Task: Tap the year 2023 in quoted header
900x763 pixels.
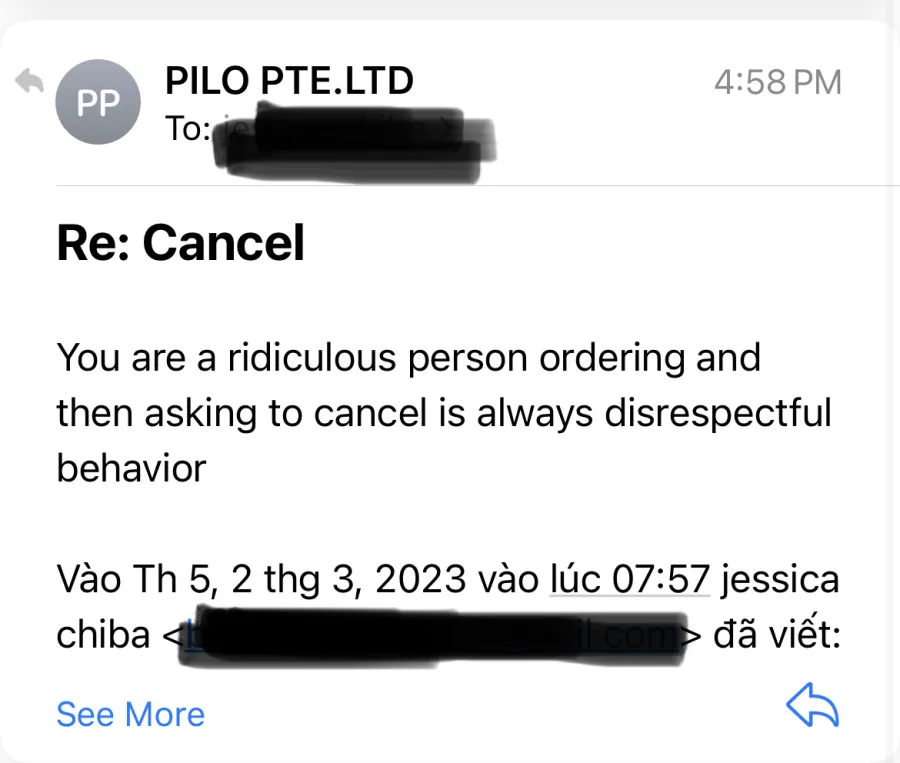Action: (x=420, y=579)
